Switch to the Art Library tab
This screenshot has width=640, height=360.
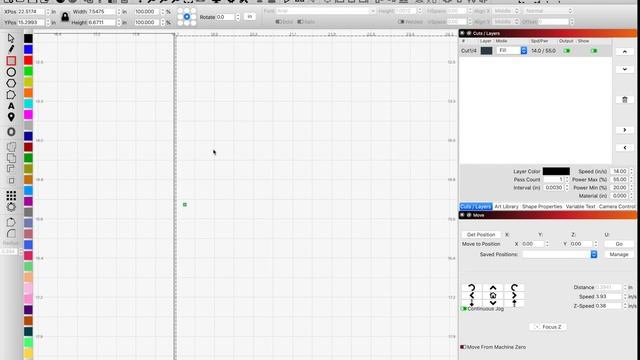(x=506, y=207)
